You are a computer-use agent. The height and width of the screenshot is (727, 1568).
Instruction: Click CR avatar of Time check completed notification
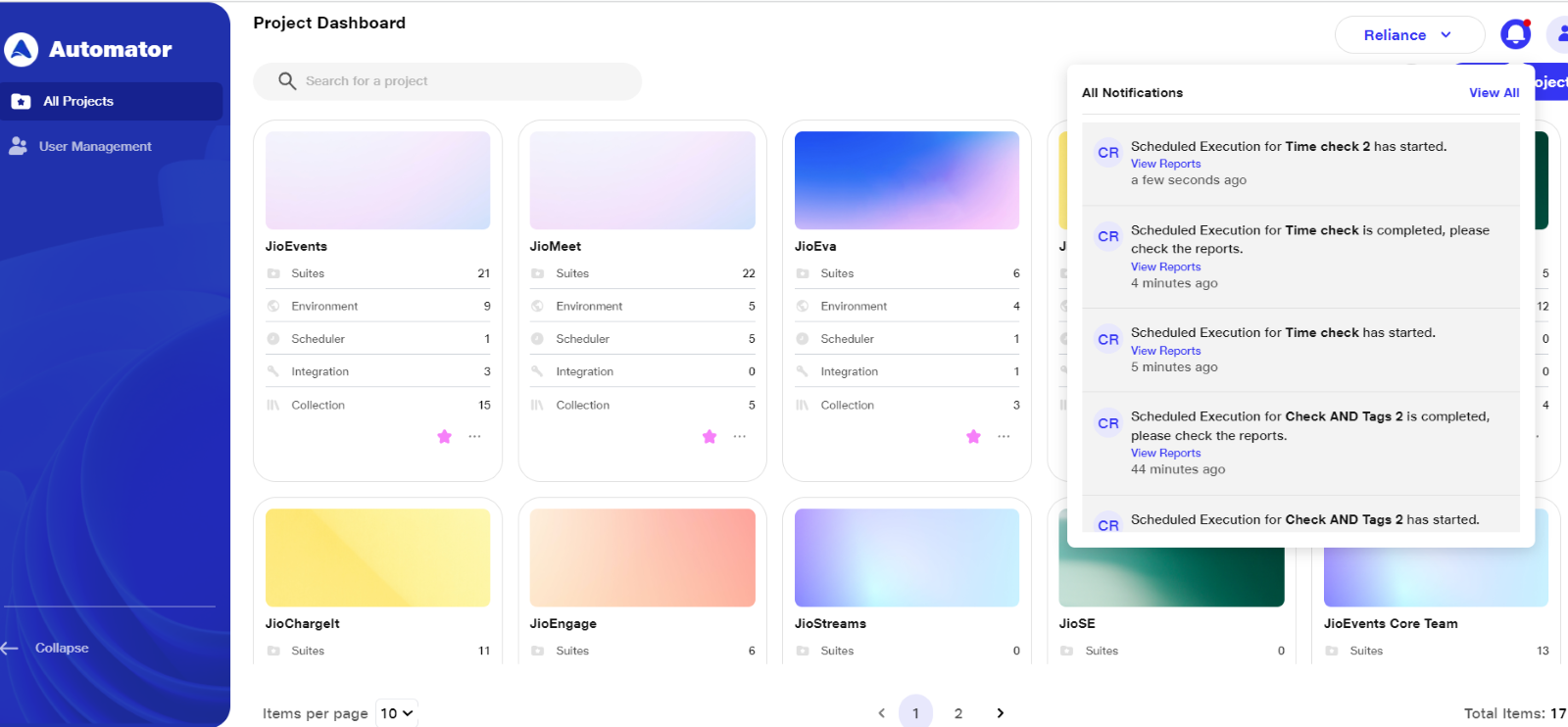click(x=1108, y=237)
